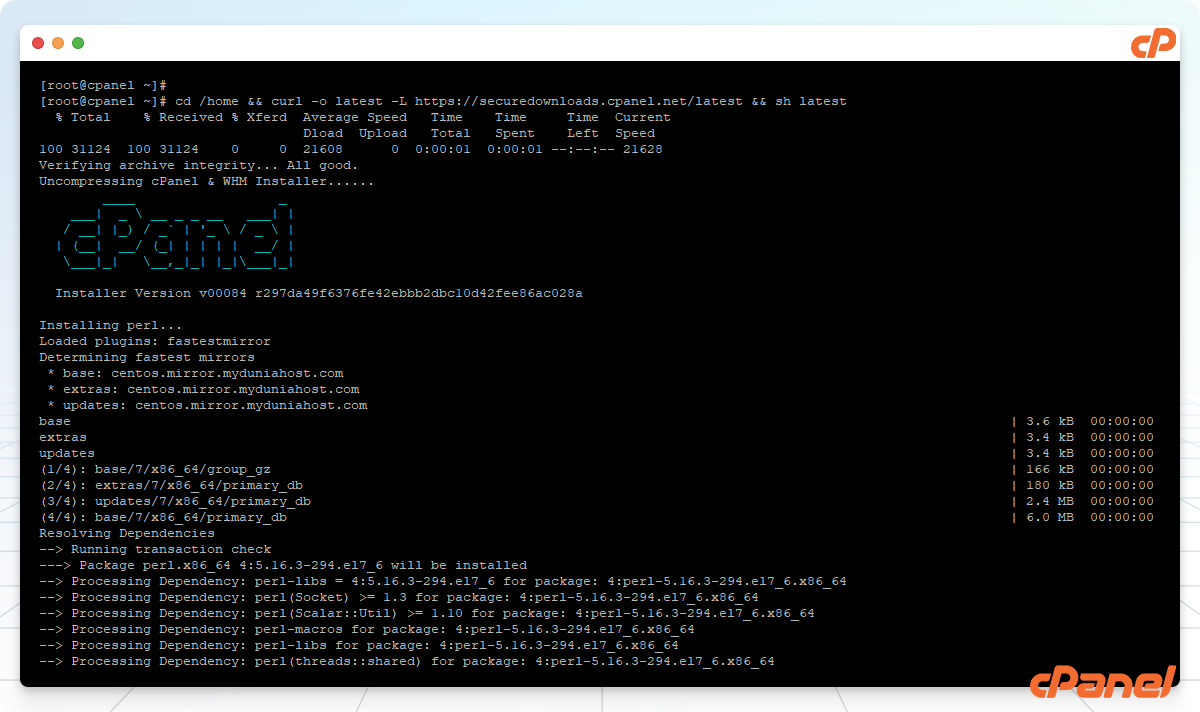This screenshot has height=712, width=1200.
Task: Click the first empty root@cpanel prompt line
Action: pyautogui.click(x=102, y=85)
